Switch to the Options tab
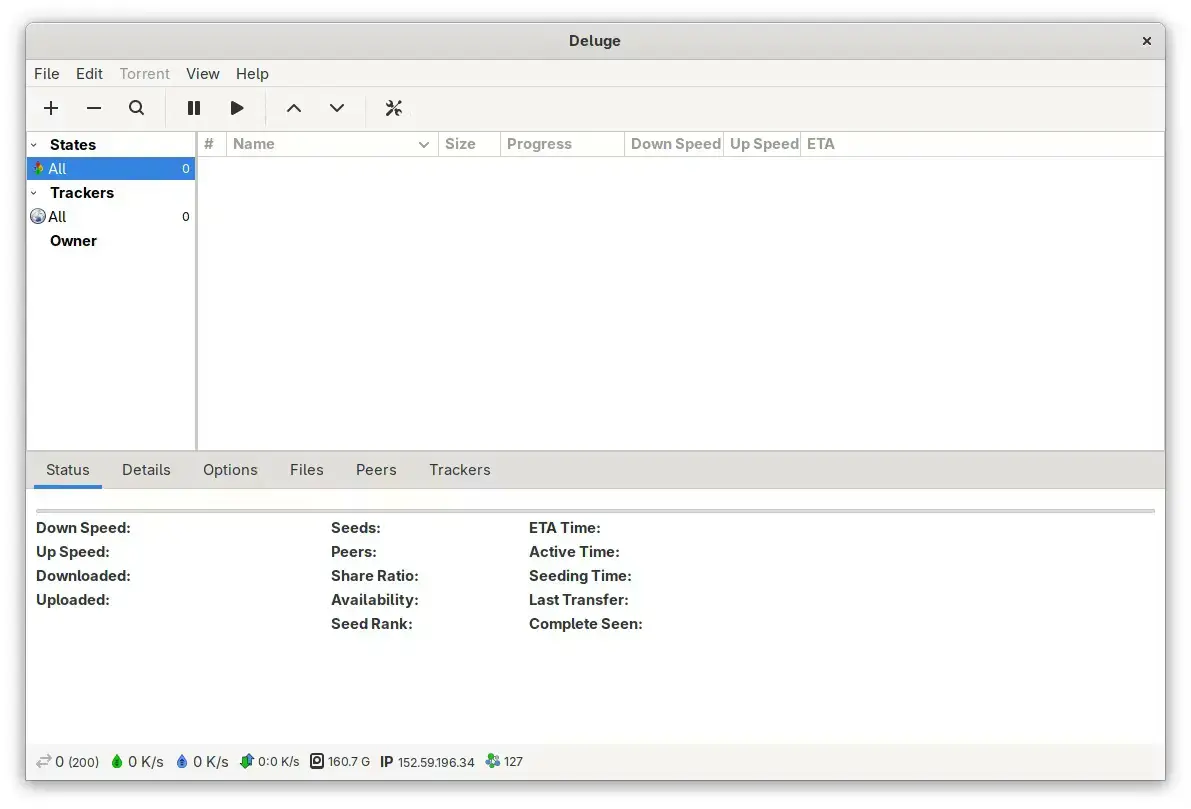 pos(230,469)
